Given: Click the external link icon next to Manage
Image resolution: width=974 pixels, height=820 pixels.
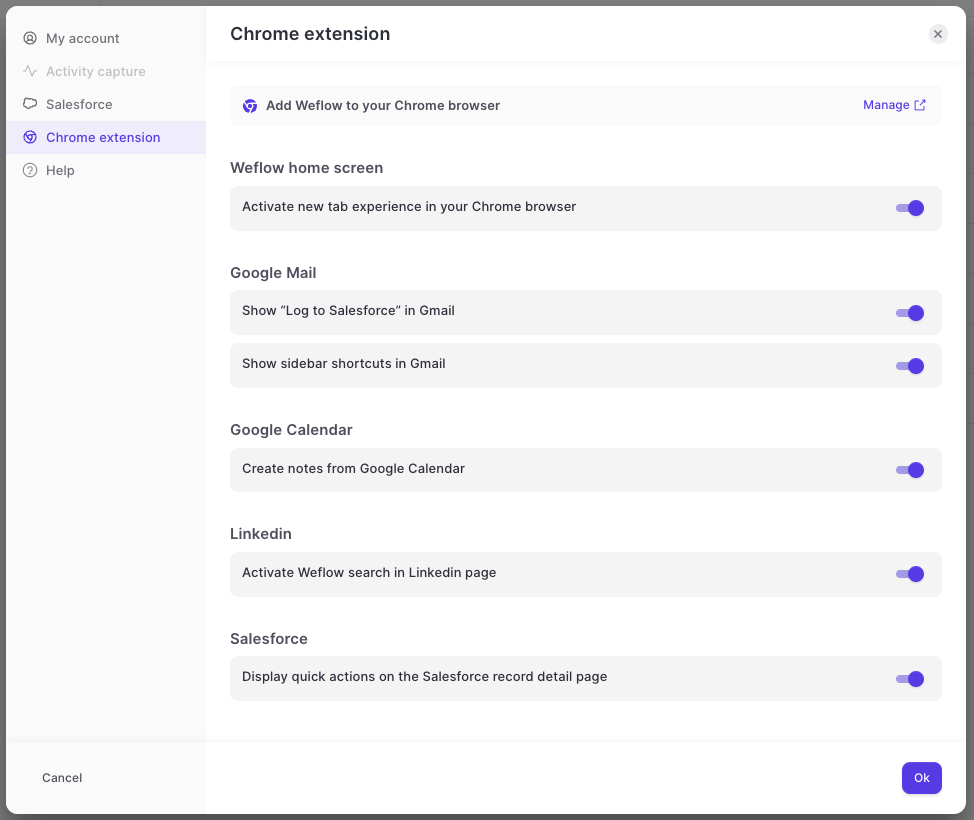Looking at the screenshot, I should pos(920,105).
